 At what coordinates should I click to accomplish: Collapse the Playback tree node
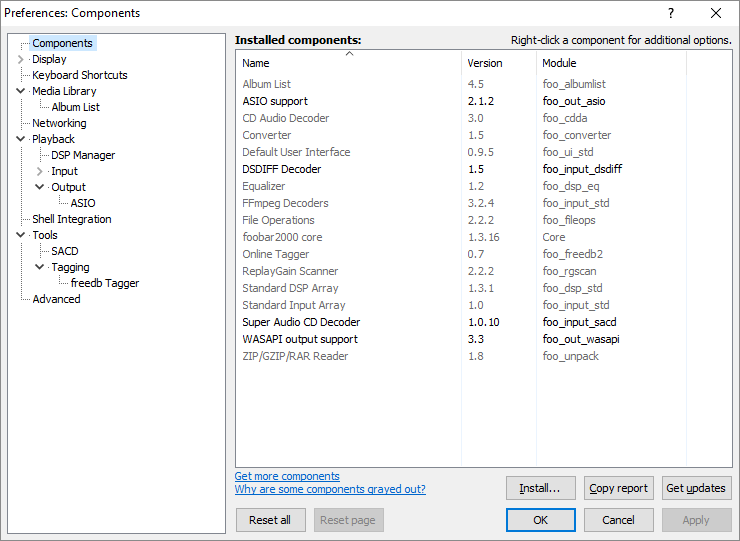[20, 139]
